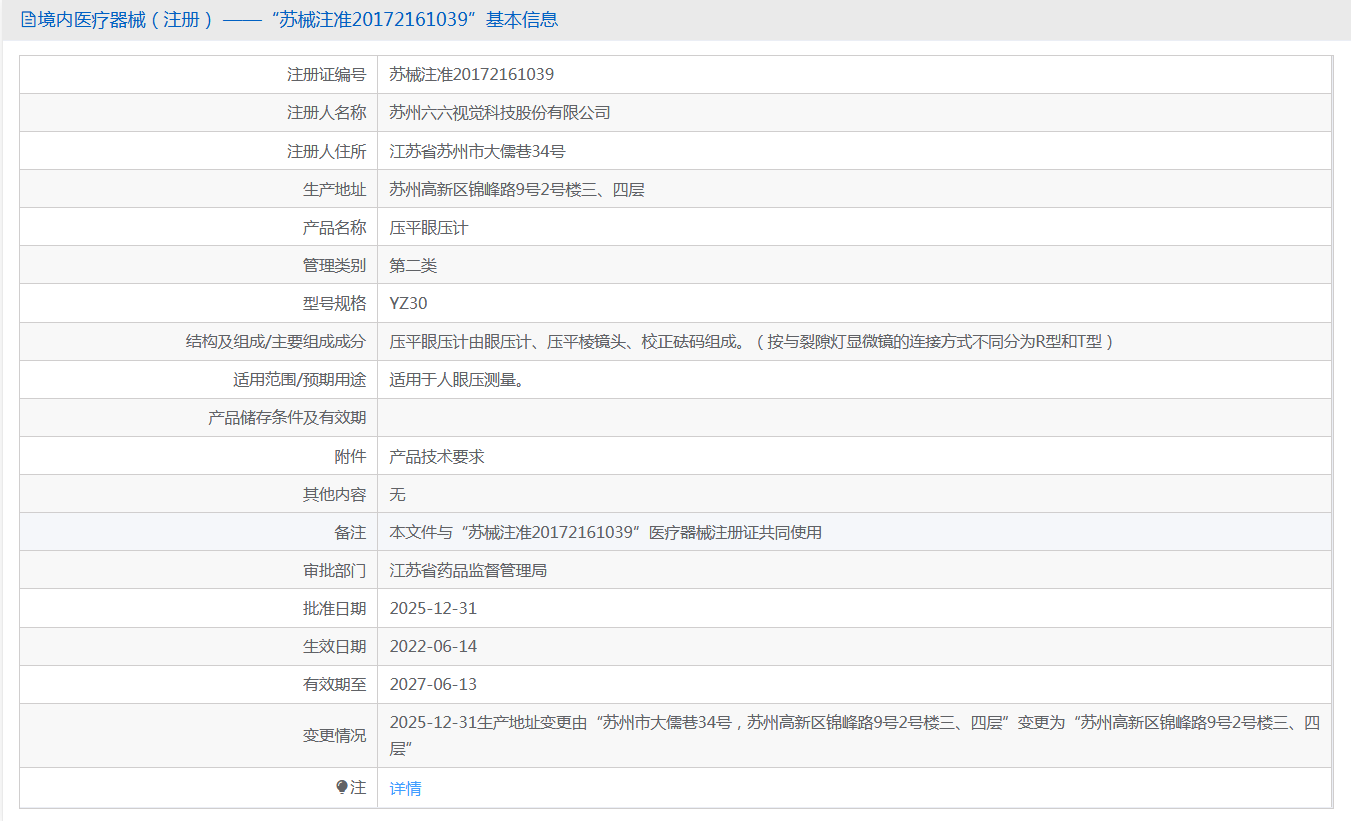
Task: Select registration number 苏械注准20172161039 value
Action: (x=471, y=74)
